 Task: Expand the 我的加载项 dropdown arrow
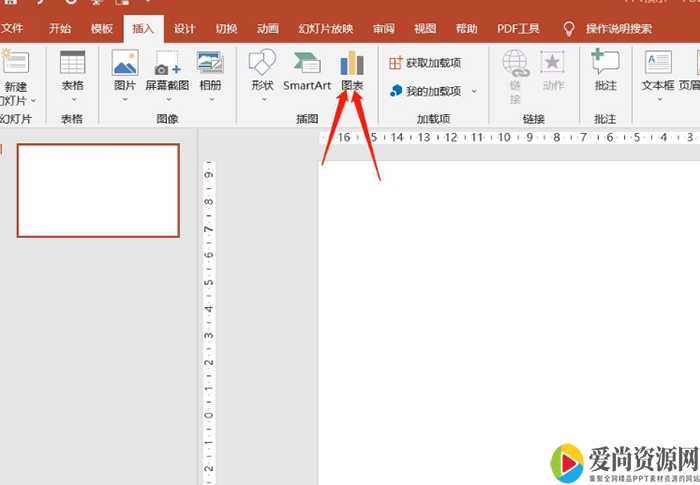[x=474, y=91]
